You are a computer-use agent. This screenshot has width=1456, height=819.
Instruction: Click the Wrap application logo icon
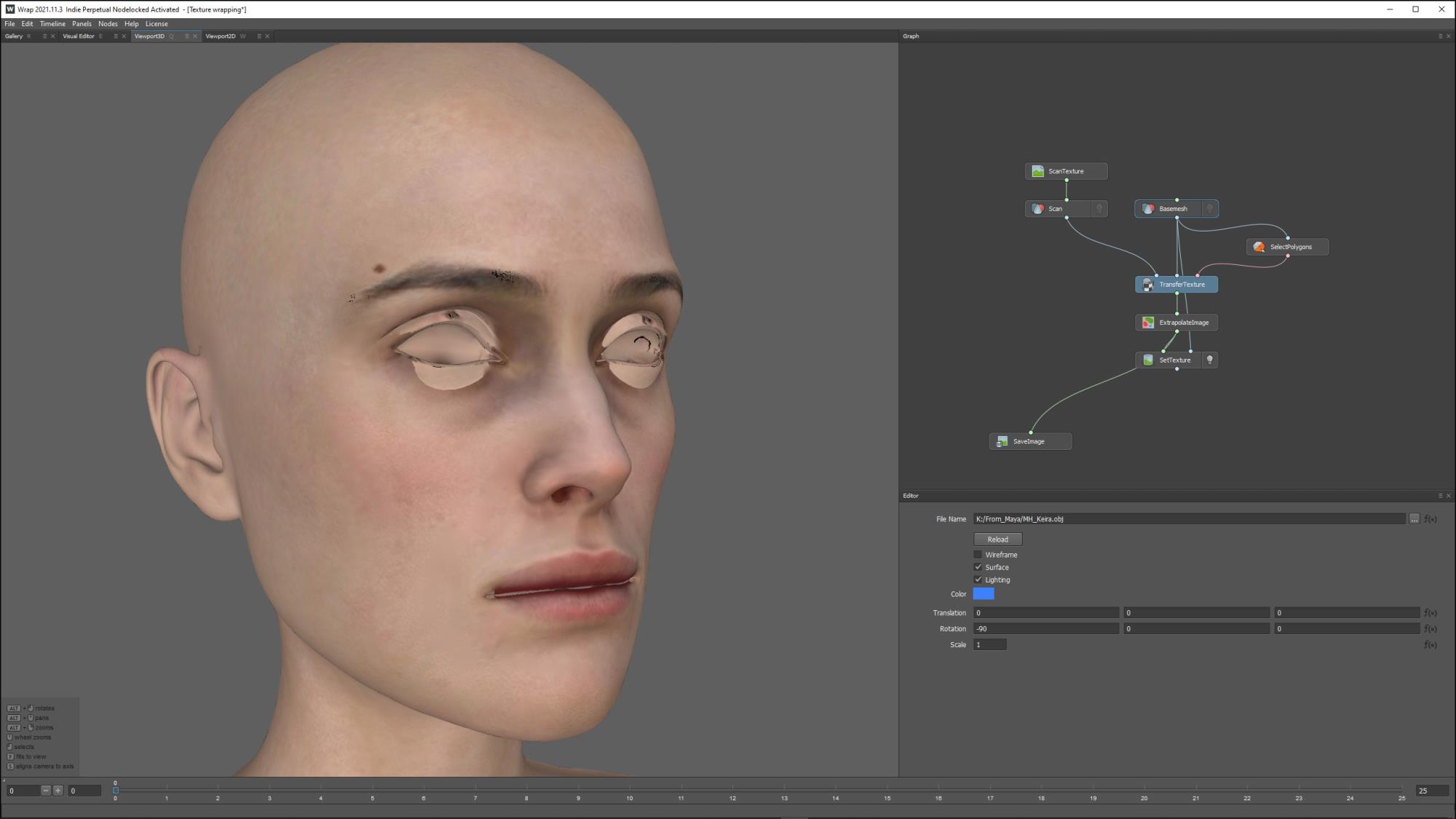click(x=9, y=9)
